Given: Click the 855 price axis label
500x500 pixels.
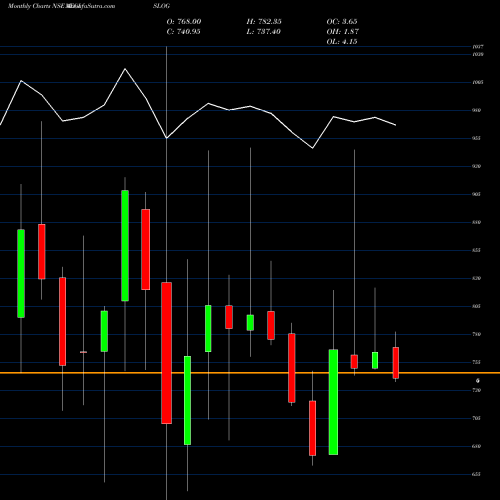Looking at the screenshot, I should pos(476,250).
